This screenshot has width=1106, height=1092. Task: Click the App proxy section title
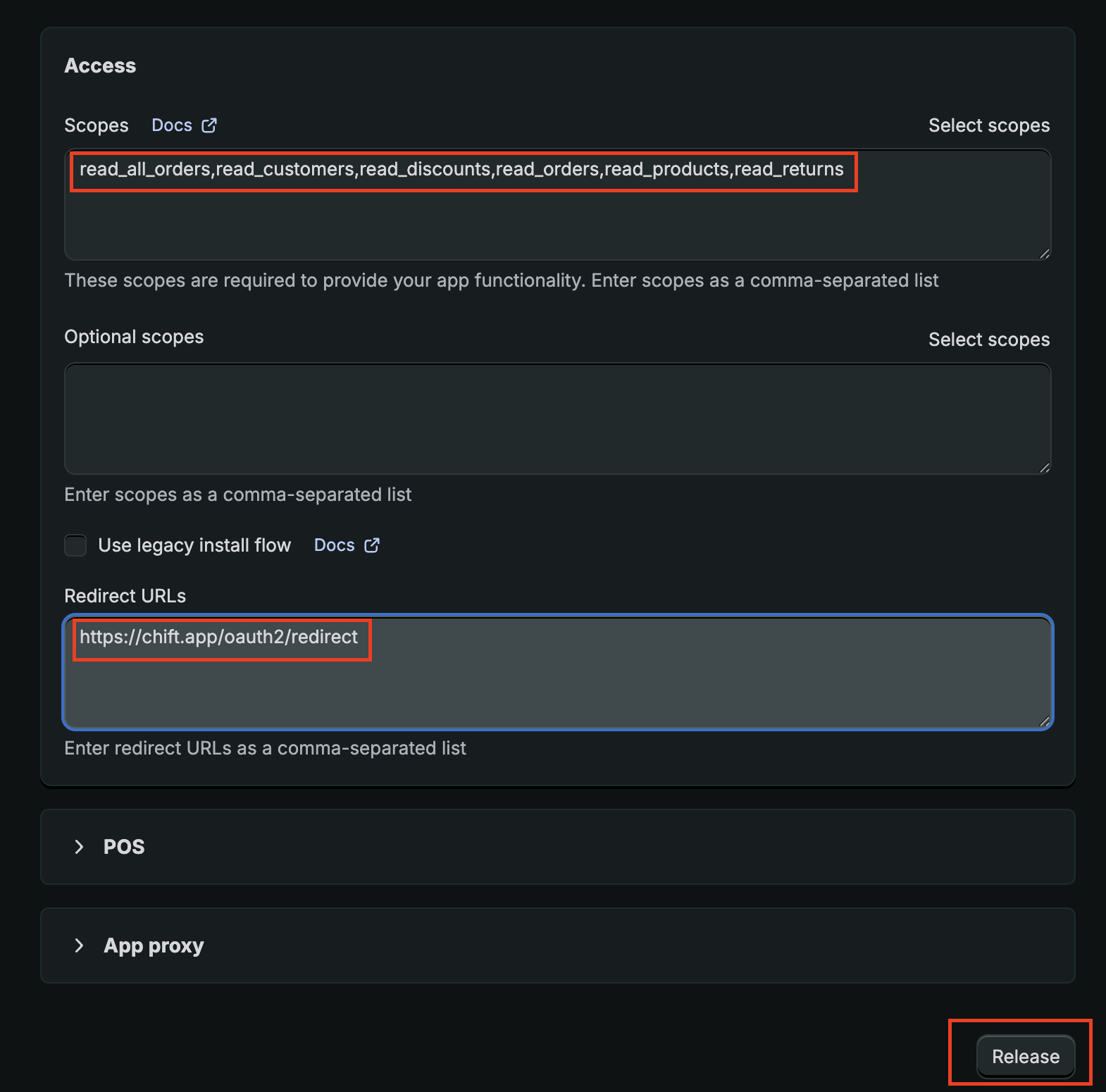tap(154, 945)
